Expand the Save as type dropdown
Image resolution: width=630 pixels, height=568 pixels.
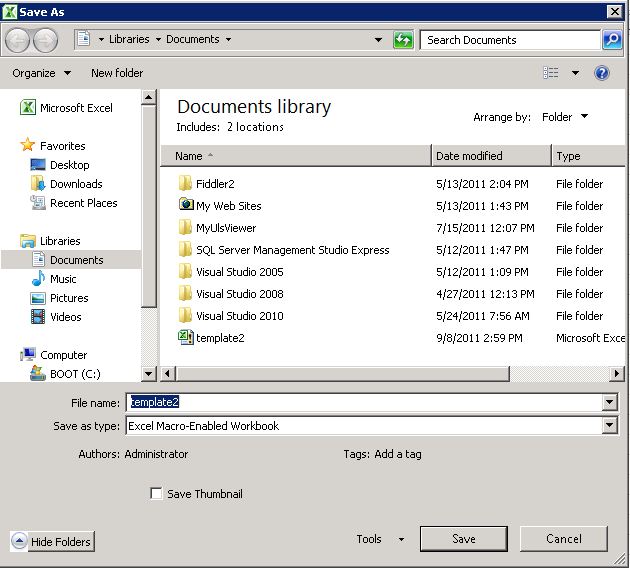click(609, 426)
